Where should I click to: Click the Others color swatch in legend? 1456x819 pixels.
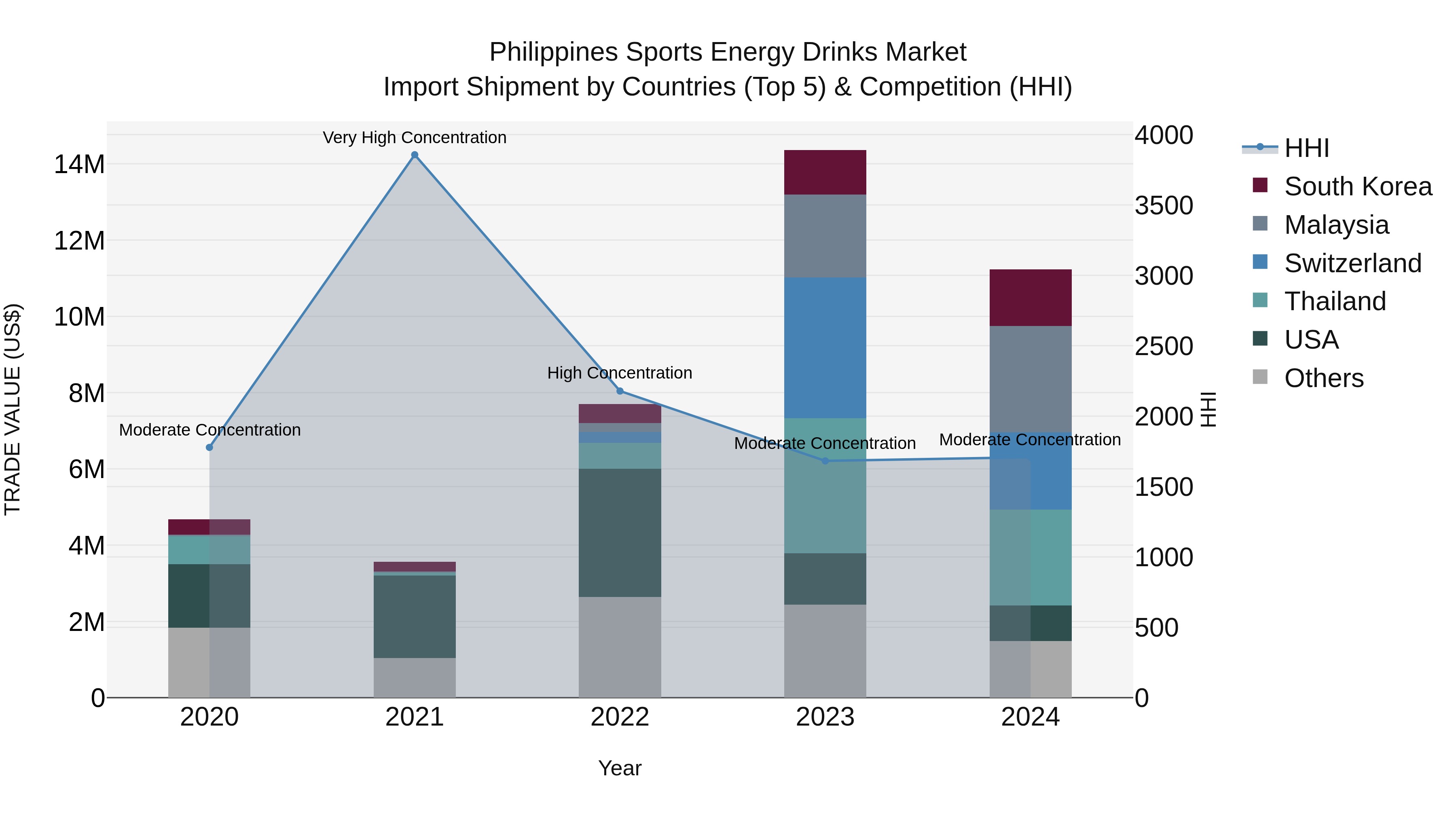(1260, 377)
